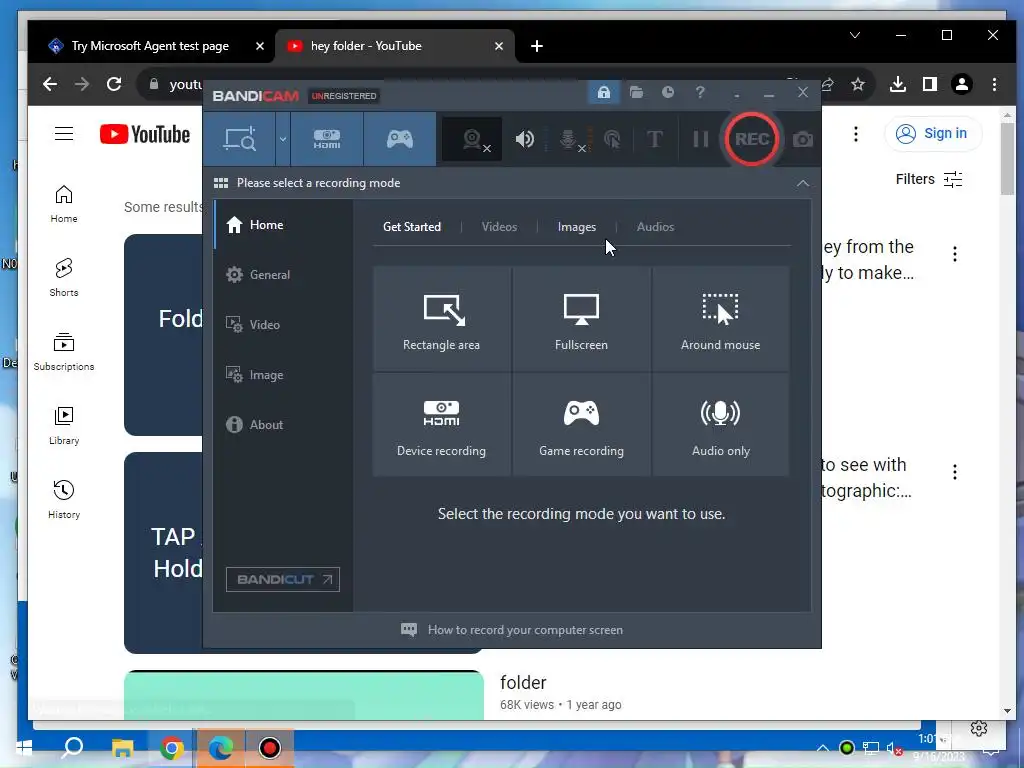Close the 'hey folder - YouTube' tab
1024x768 pixels.
tap(499, 46)
